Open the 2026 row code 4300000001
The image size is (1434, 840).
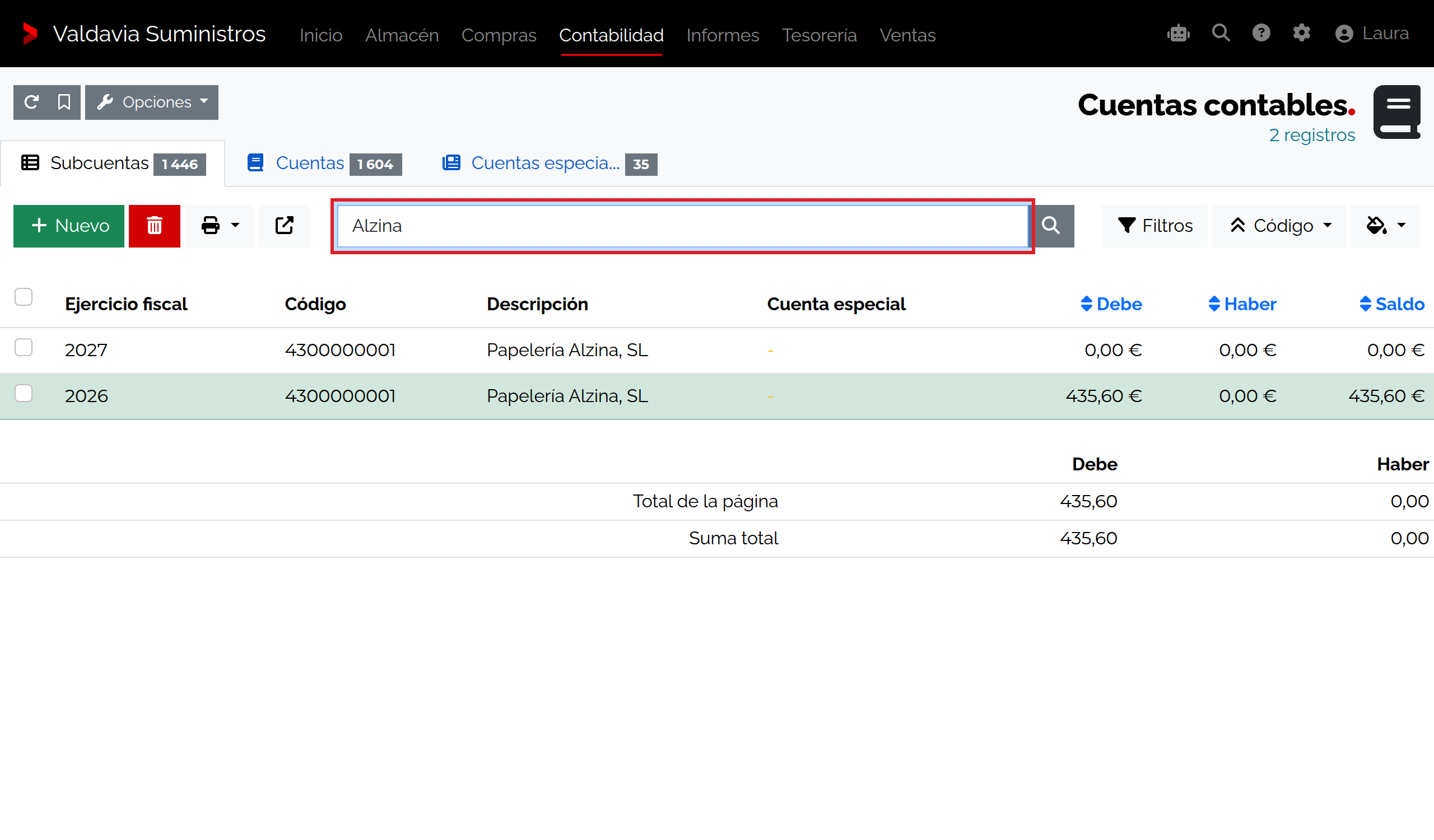339,396
